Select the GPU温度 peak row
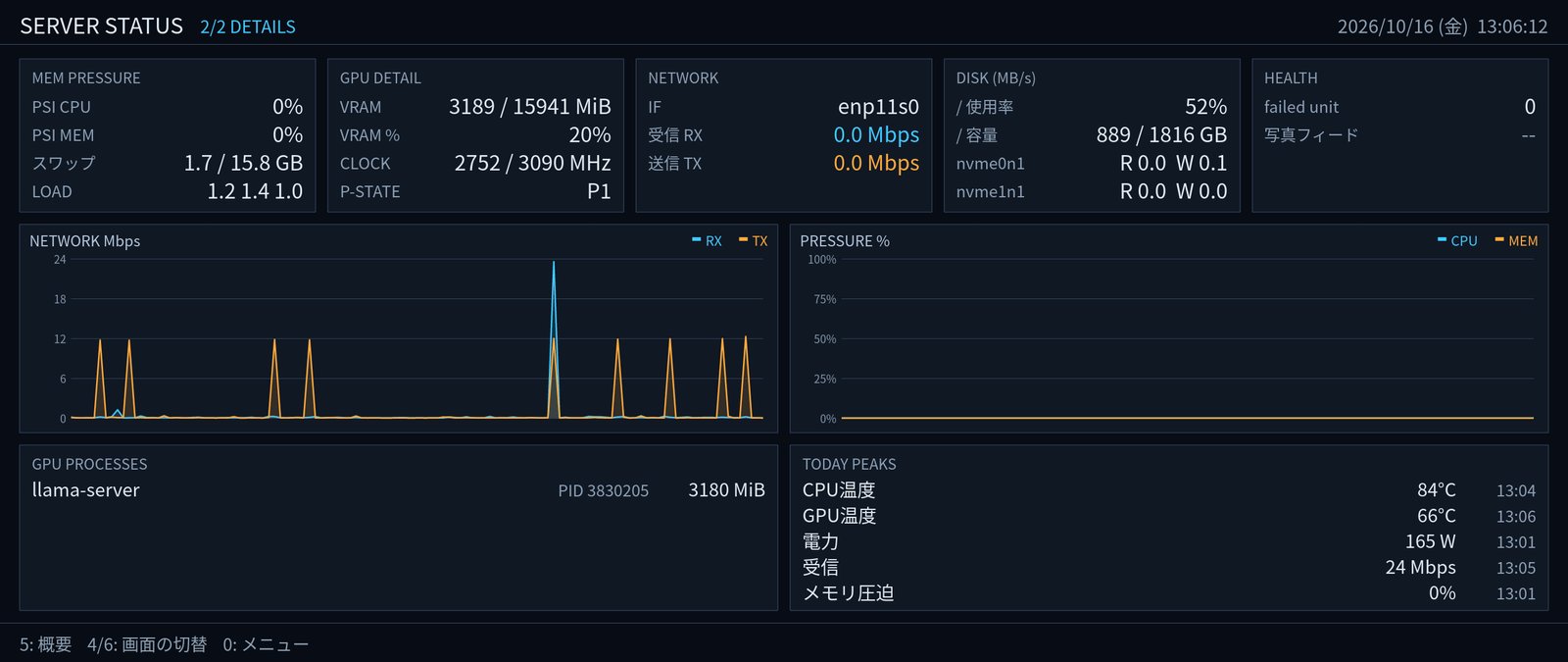This screenshot has height=662, width=1568. (1169, 516)
